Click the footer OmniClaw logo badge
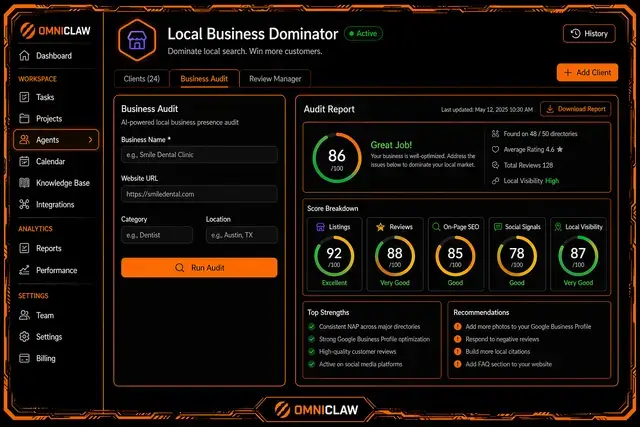Image resolution: width=640 pixels, height=427 pixels. [x=316, y=409]
